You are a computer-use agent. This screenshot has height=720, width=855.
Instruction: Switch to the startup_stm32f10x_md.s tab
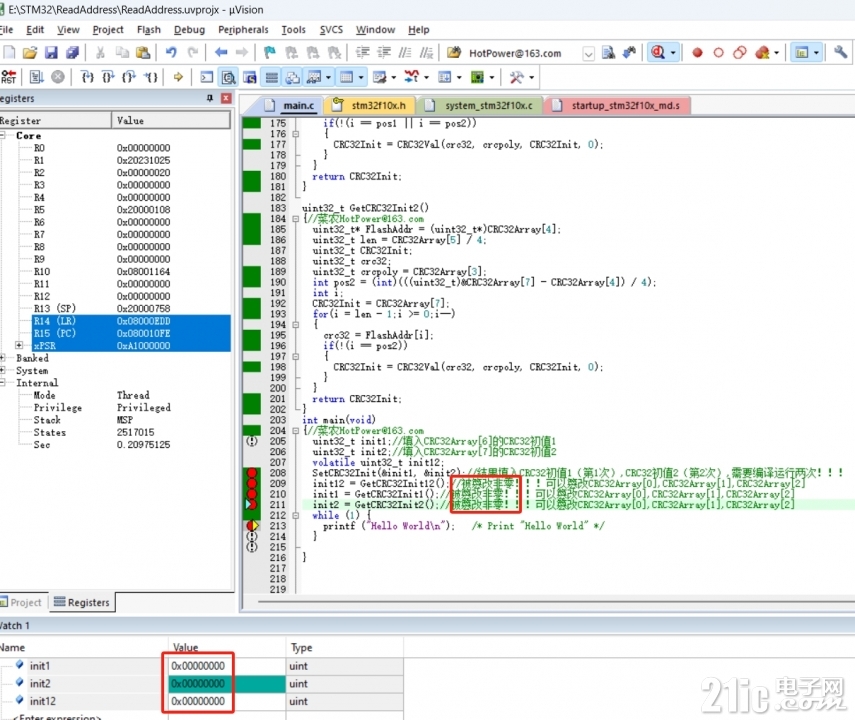[x=618, y=105]
